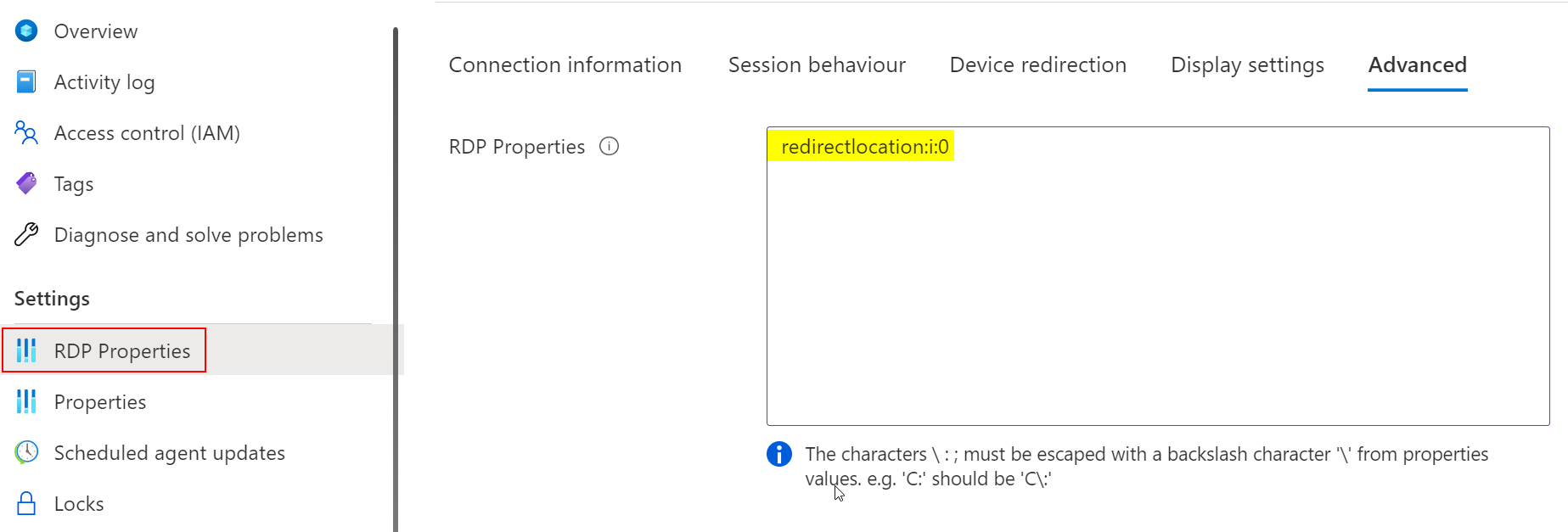Image resolution: width=1568 pixels, height=532 pixels.
Task: Switch to the Connection information tab
Action: coord(565,65)
